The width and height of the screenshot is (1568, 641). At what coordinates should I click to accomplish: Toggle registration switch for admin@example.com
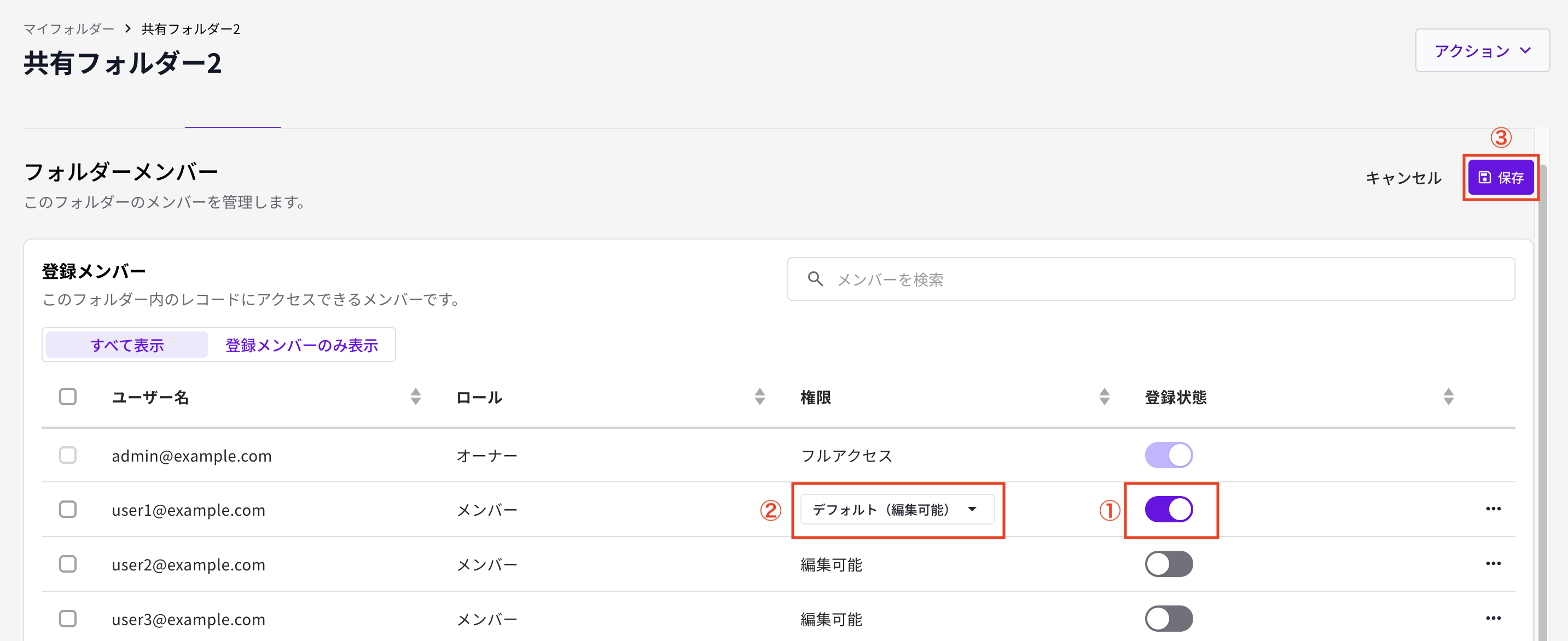[x=1168, y=454]
